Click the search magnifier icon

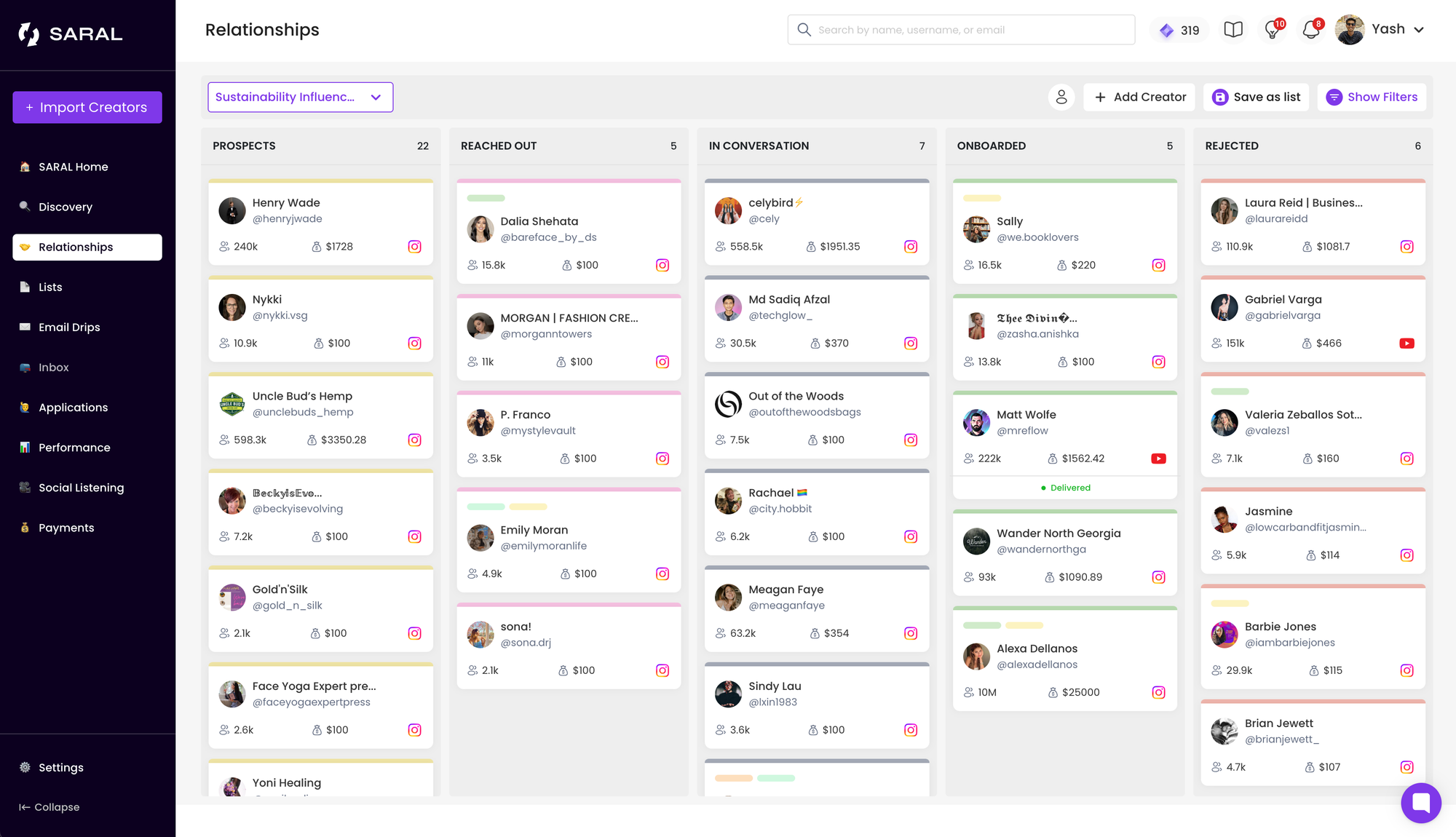804,30
